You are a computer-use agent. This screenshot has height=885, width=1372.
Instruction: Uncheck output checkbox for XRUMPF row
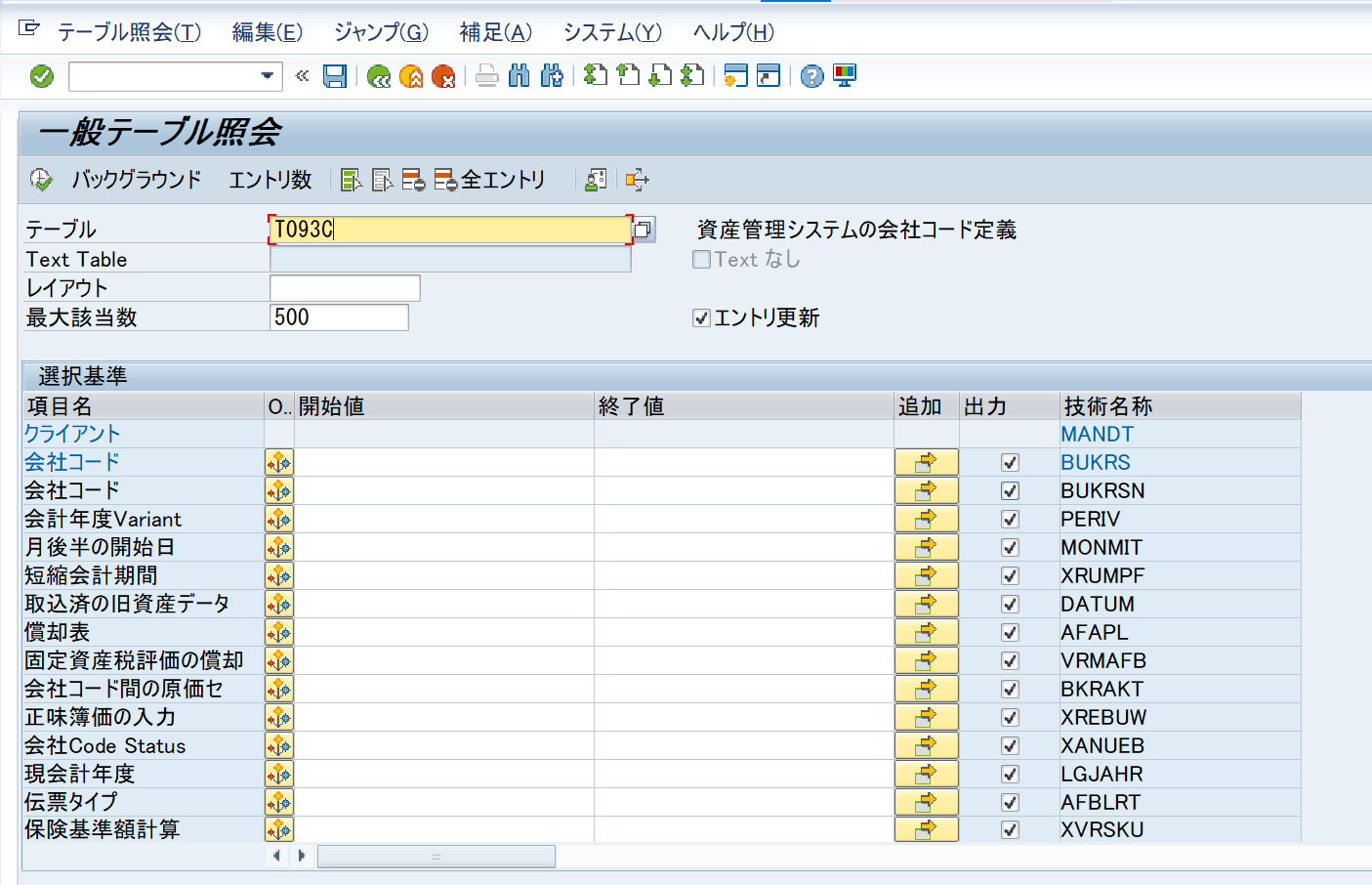(x=1010, y=576)
